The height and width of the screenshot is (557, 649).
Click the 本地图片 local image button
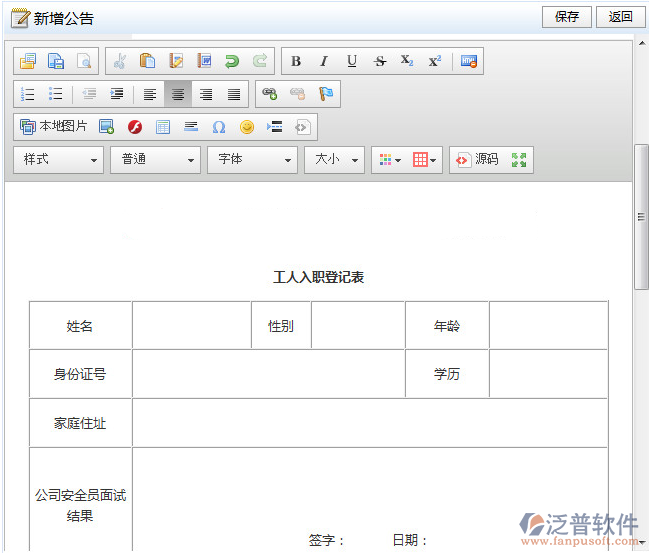point(53,127)
